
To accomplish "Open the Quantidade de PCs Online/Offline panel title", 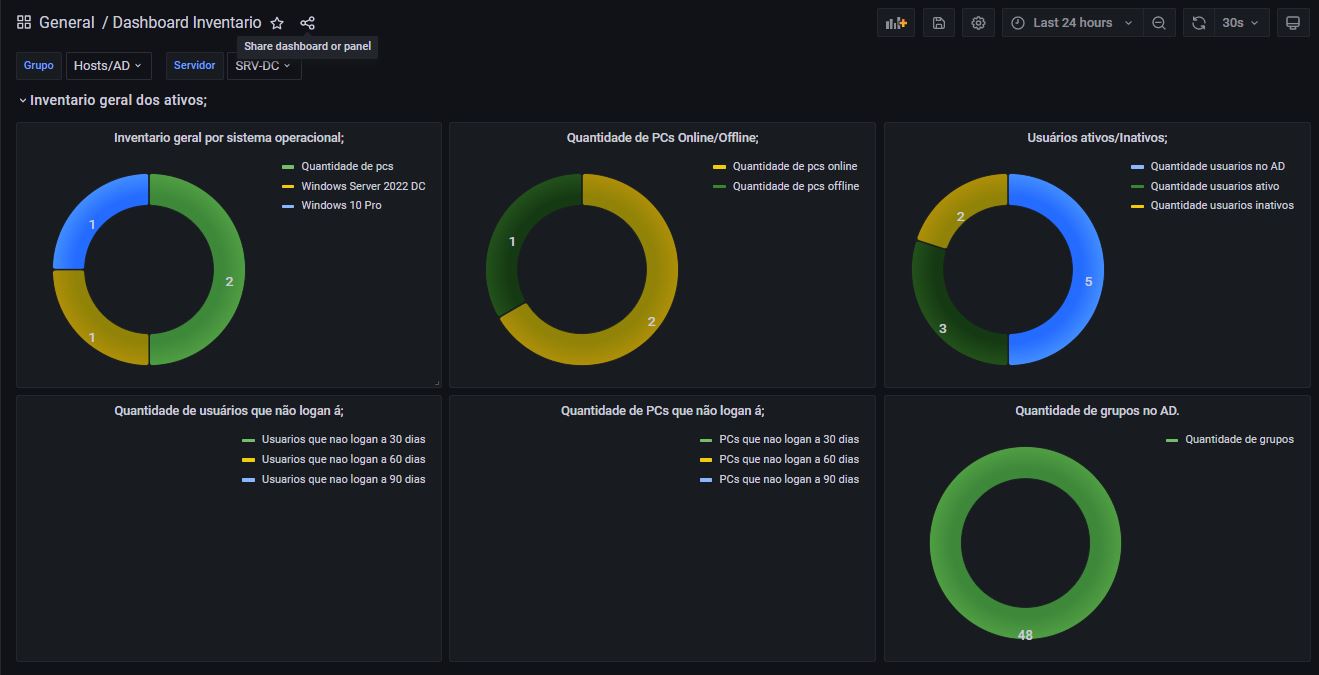I will coord(662,138).
